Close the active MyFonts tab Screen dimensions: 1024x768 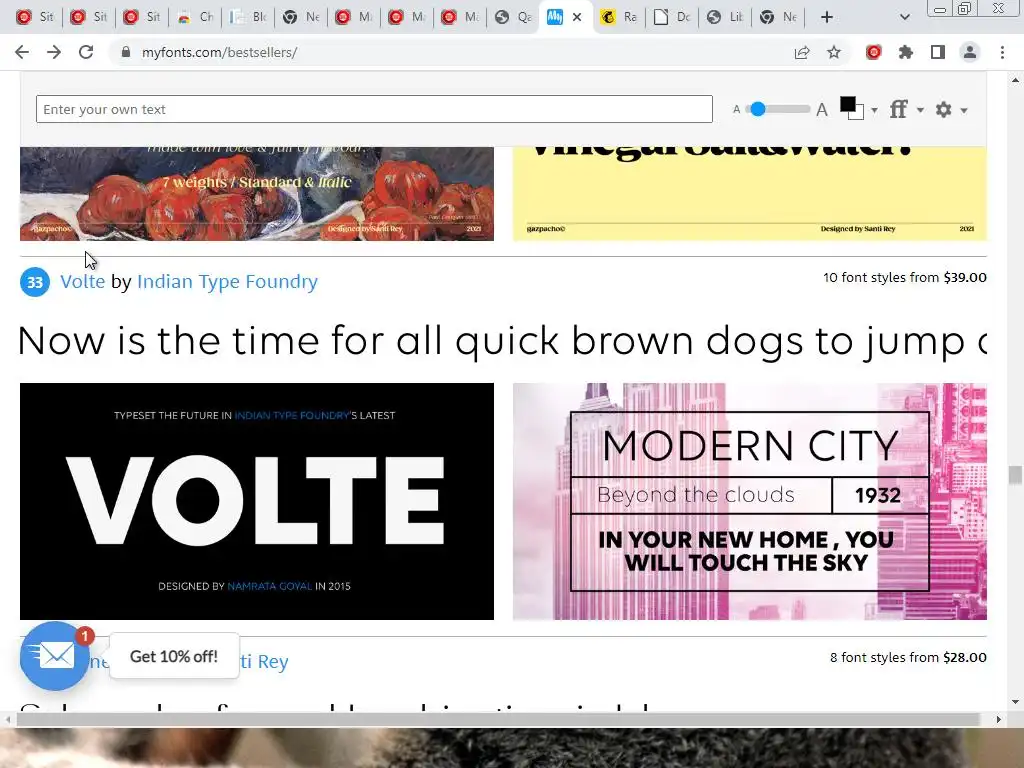click(x=577, y=17)
